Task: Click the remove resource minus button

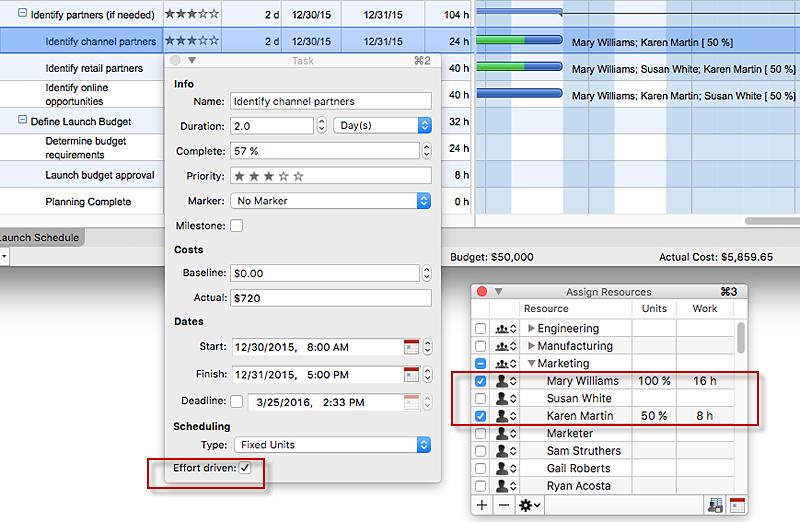Action: (504, 505)
